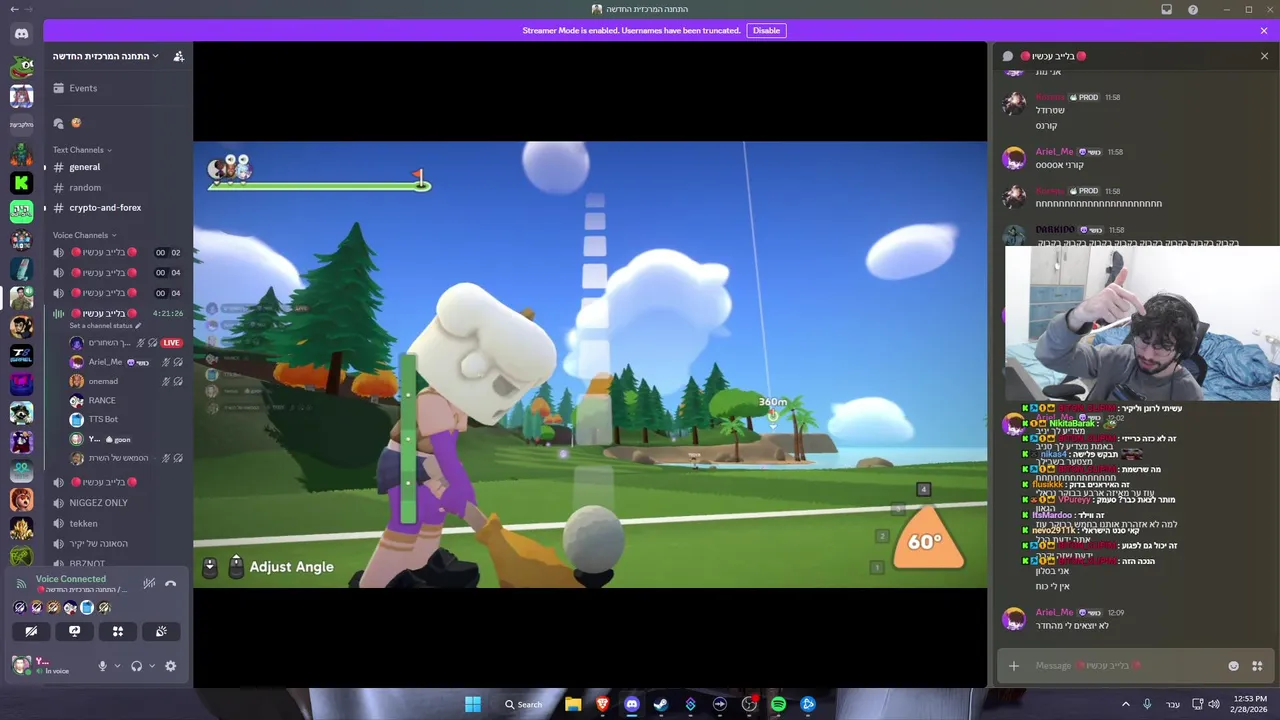Show hidden system tray icons chevron
This screenshot has height=720, width=1280.
1125,704
